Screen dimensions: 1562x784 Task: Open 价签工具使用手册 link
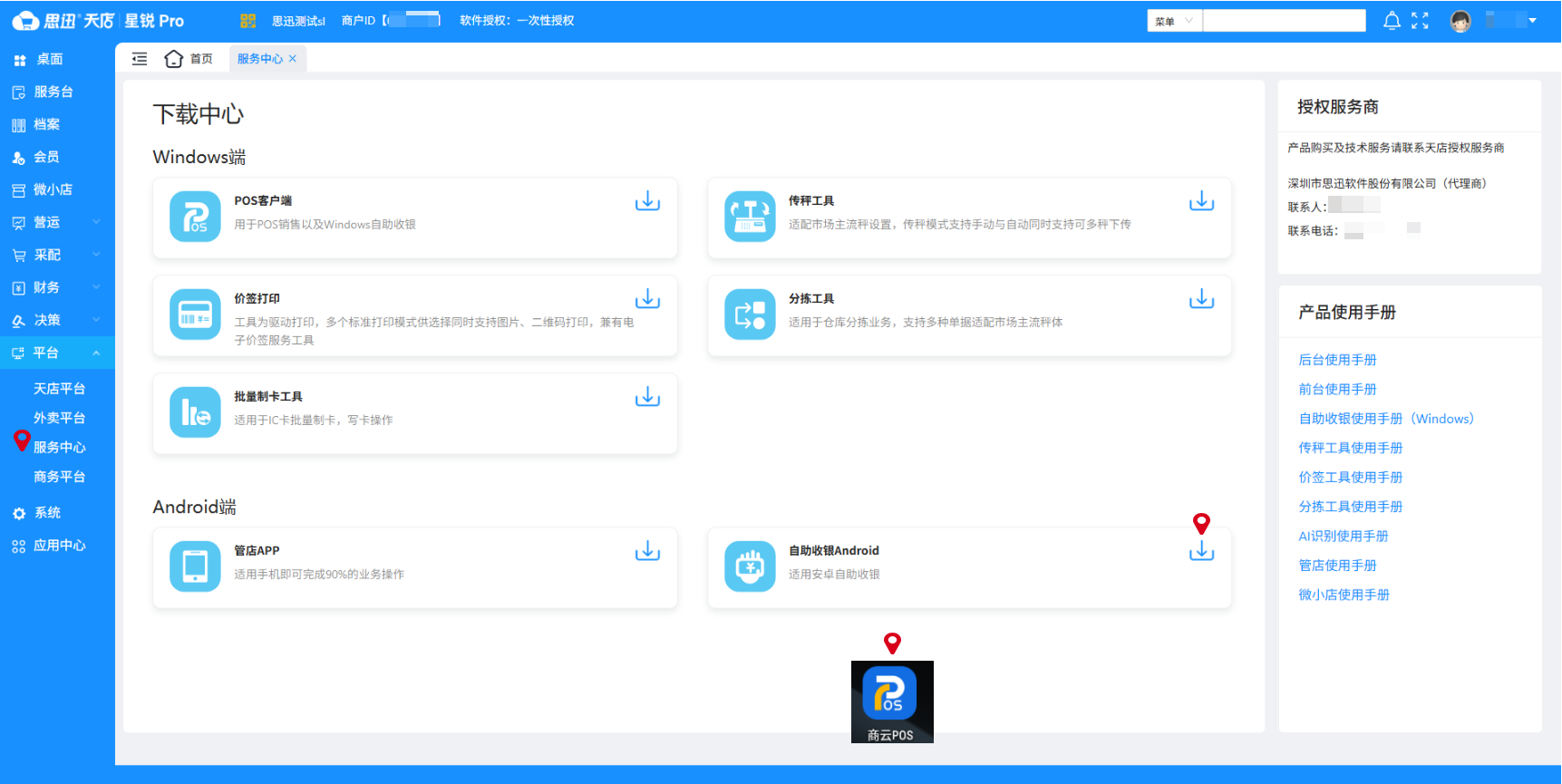[x=1350, y=477]
